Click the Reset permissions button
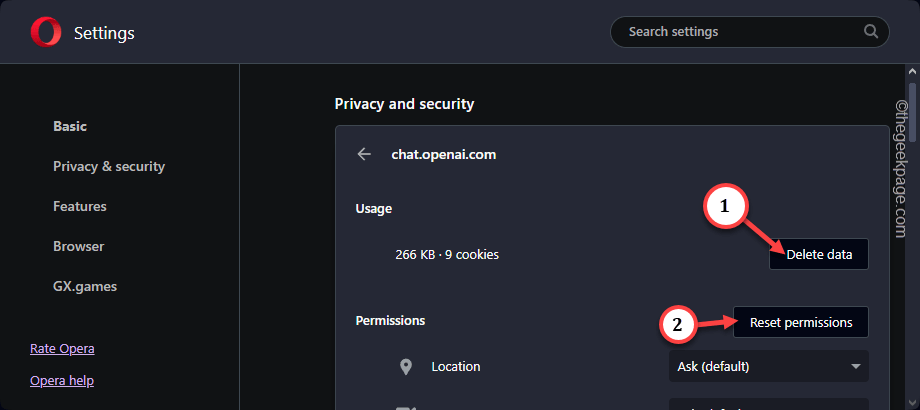The image size is (920, 410). [801, 322]
